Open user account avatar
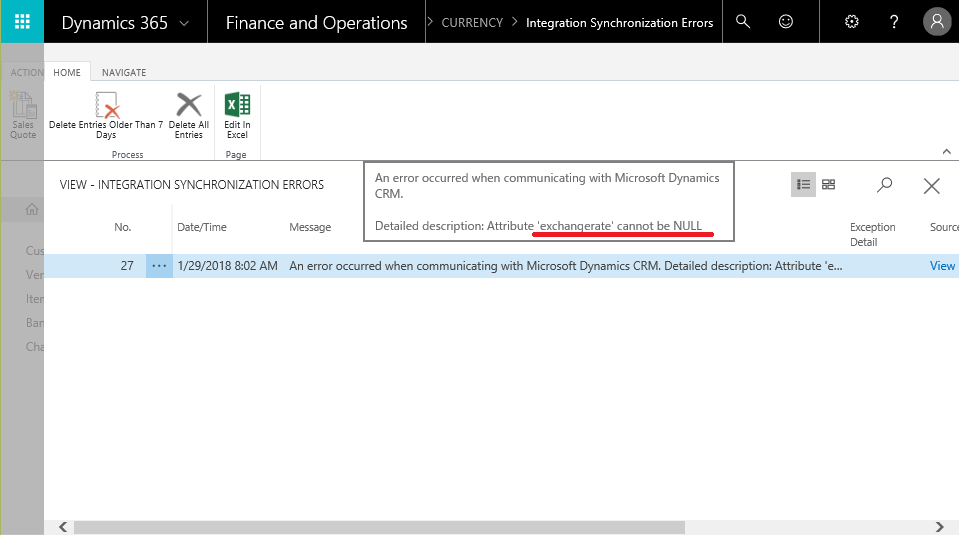The height and width of the screenshot is (535, 959). click(x=936, y=22)
